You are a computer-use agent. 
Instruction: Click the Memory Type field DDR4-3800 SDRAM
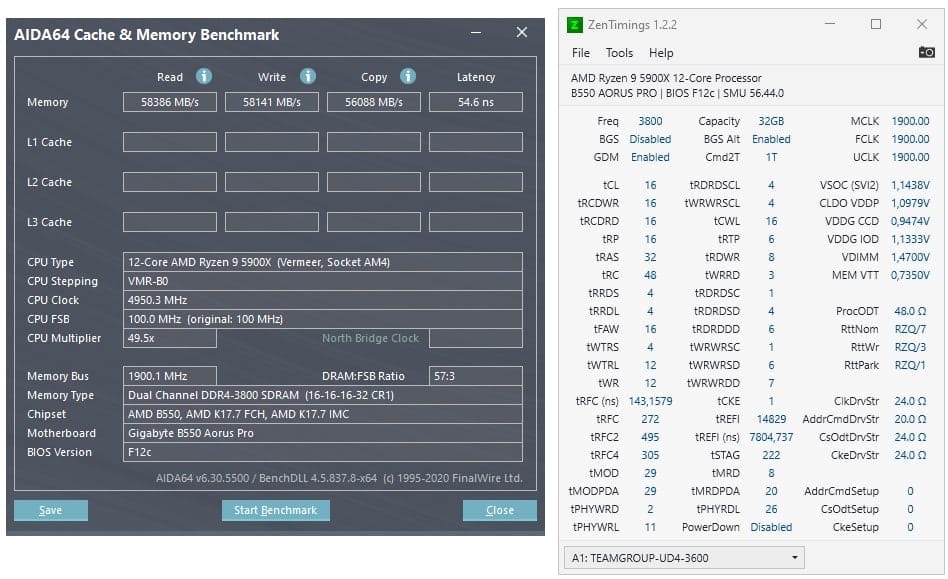coord(323,395)
